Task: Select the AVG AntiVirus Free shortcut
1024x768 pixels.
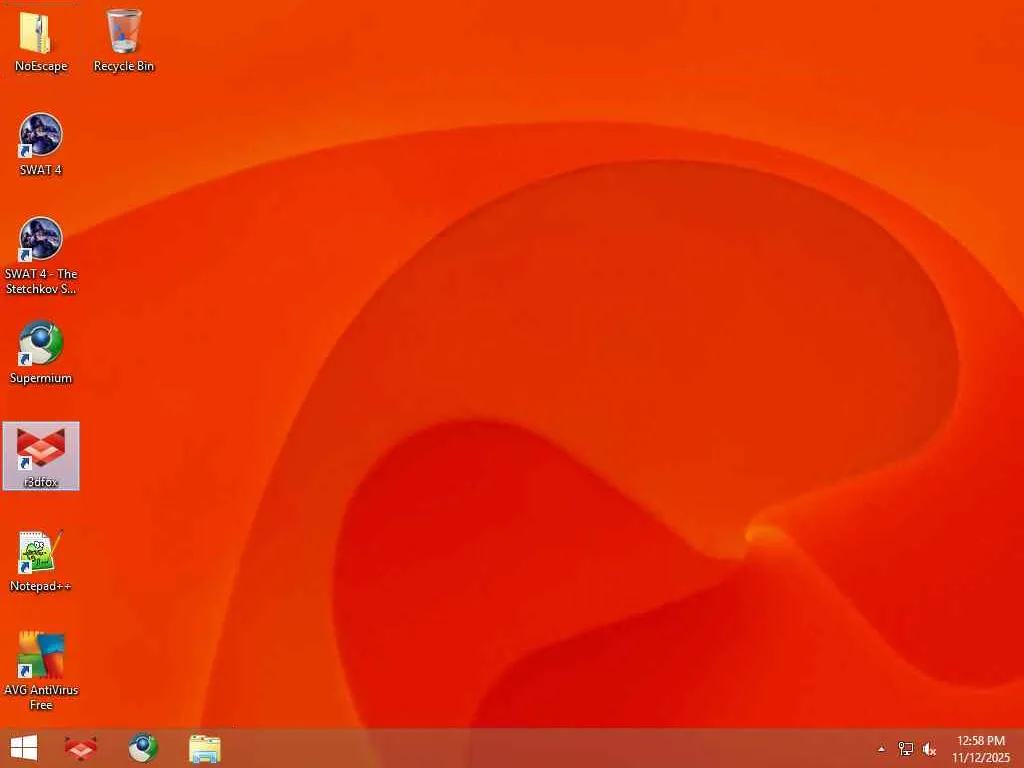Action: 40,671
